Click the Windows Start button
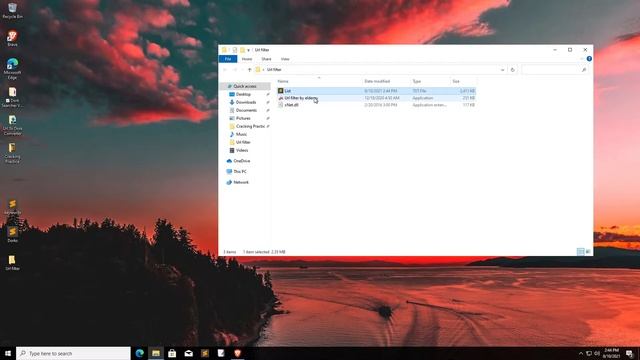This screenshot has height=360, width=640. pos(8,353)
